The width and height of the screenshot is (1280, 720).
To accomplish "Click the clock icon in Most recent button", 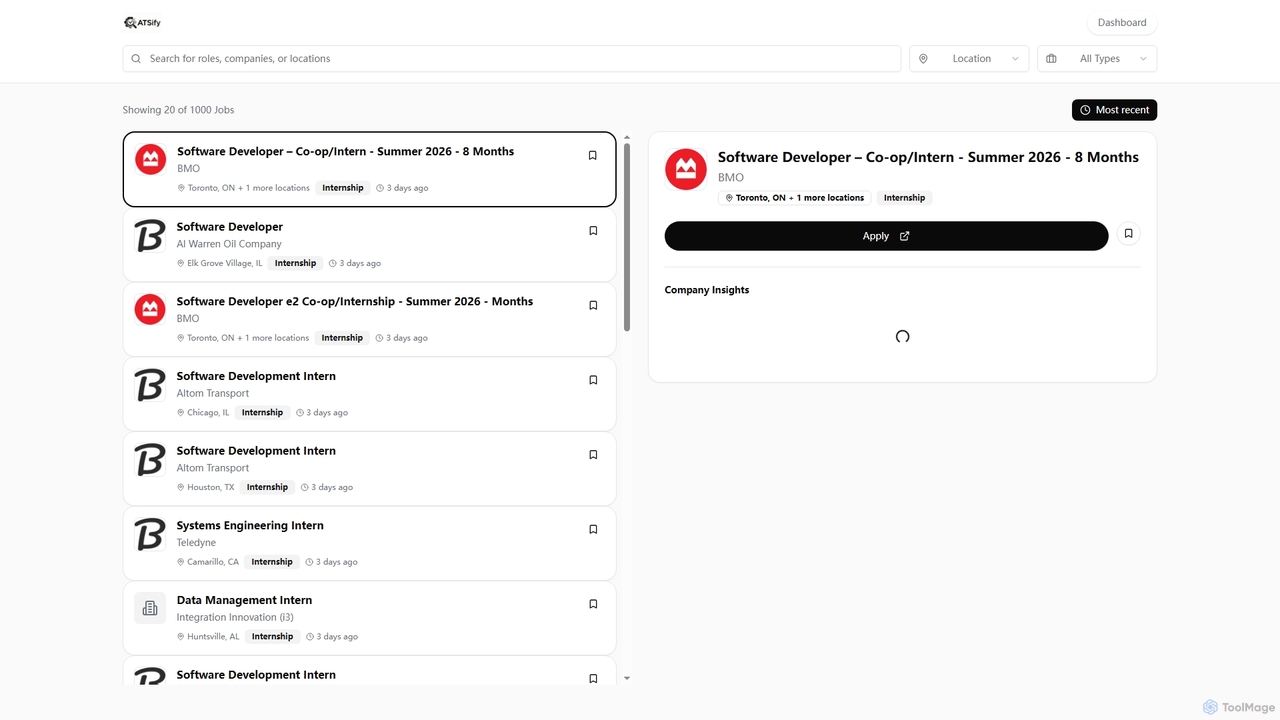I will (1085, 110).
